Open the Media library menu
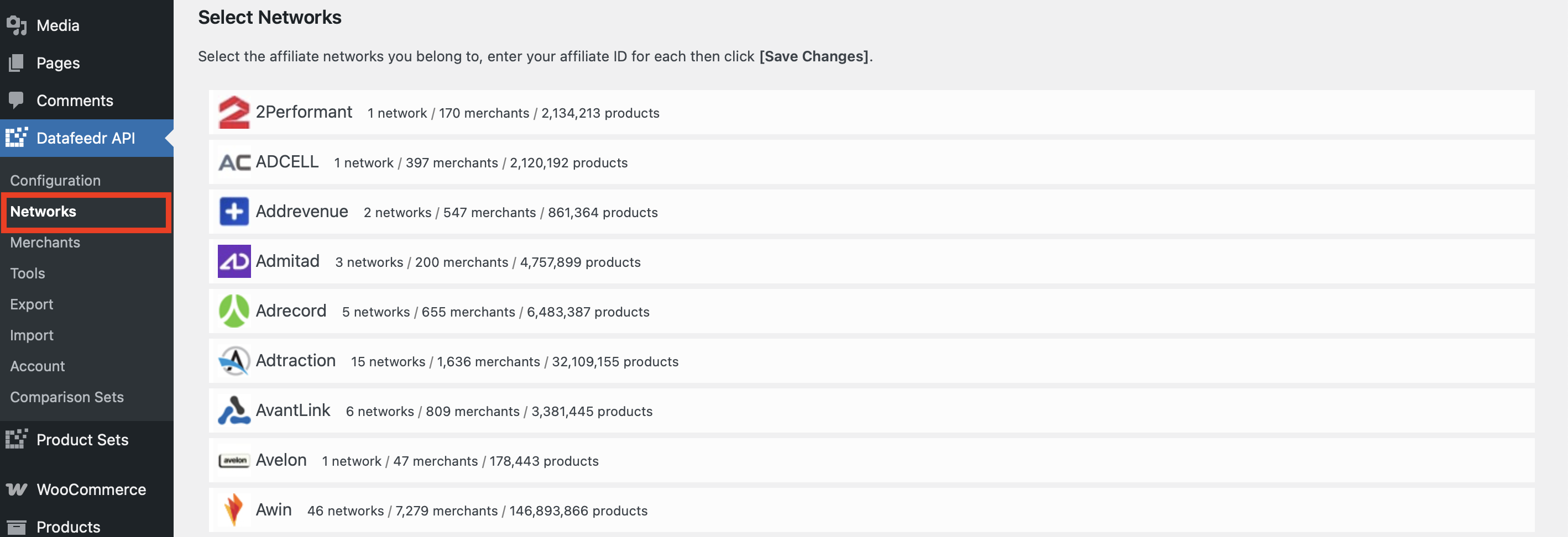The width and height of the screenshot is (1568, 537). (x=58, y=25)
